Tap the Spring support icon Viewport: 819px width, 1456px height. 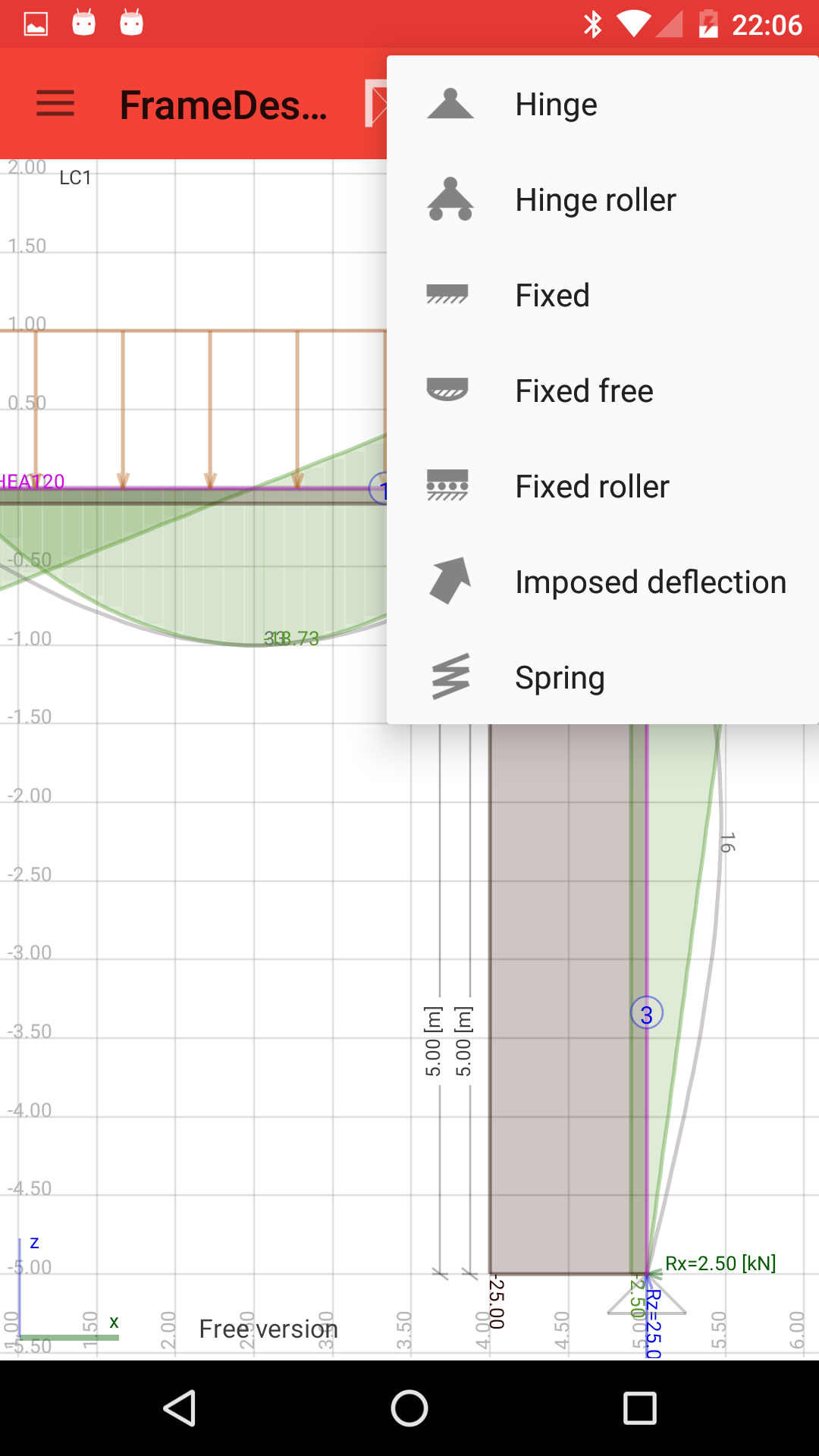(450, 677)
